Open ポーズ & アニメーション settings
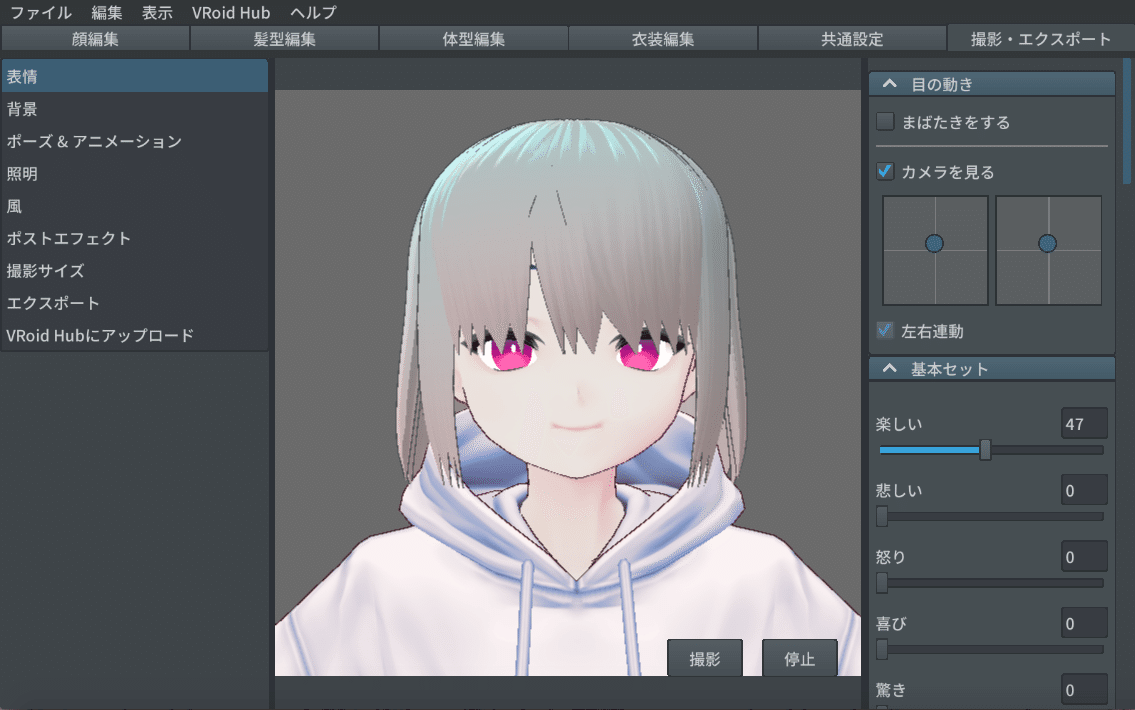The width and height of the screenshot is (1135, 710). pyautogui.click(x=135, y=141)
